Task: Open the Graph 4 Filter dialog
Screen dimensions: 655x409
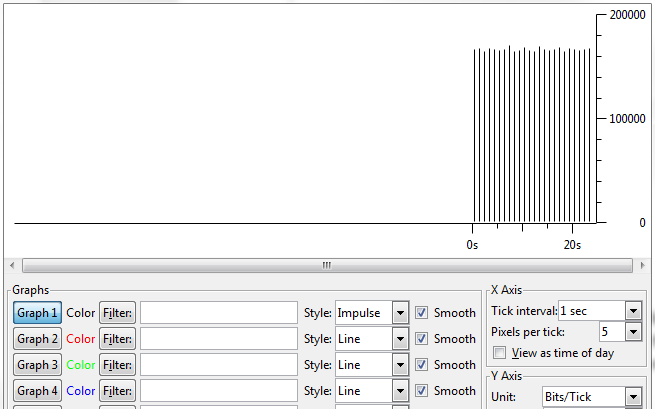Action: click(x=117, y=390)
